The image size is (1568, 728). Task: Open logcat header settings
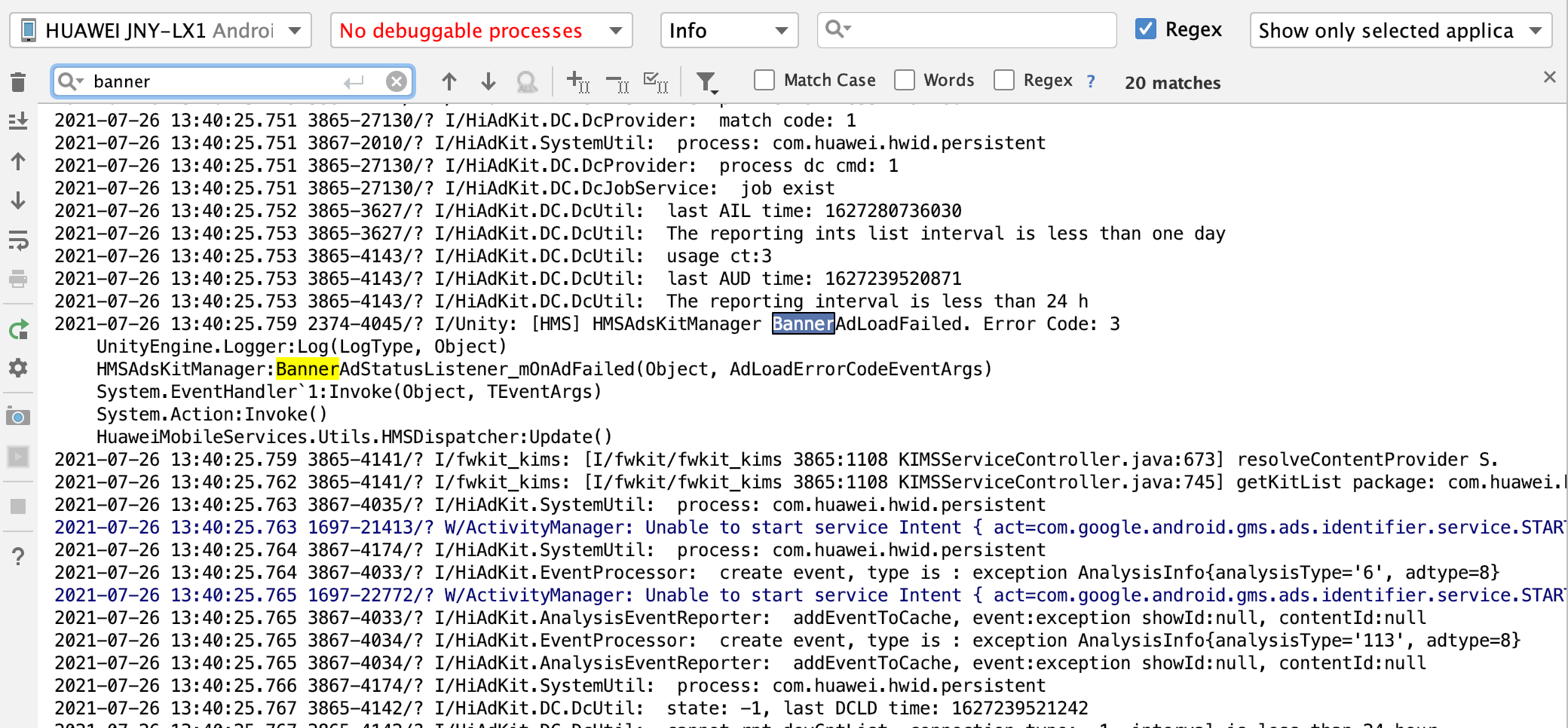[18, 369]
